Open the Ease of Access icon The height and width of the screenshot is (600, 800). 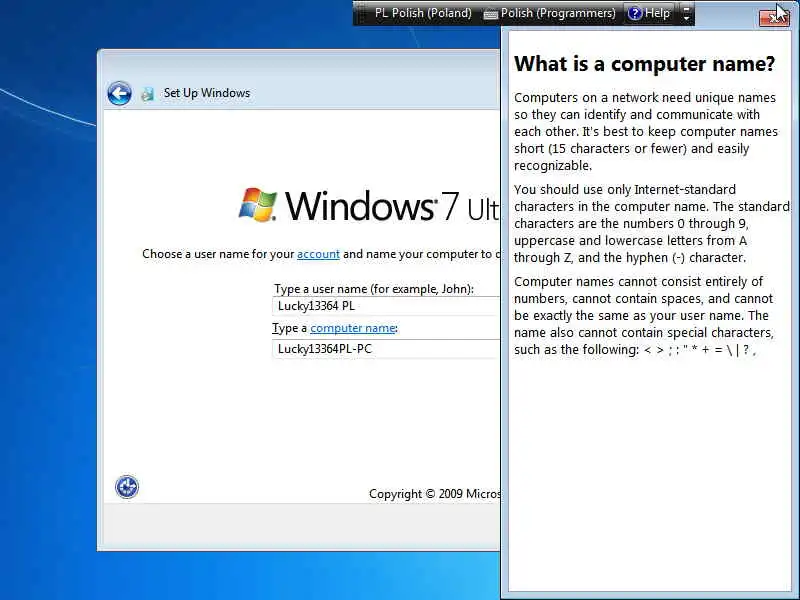127,486
